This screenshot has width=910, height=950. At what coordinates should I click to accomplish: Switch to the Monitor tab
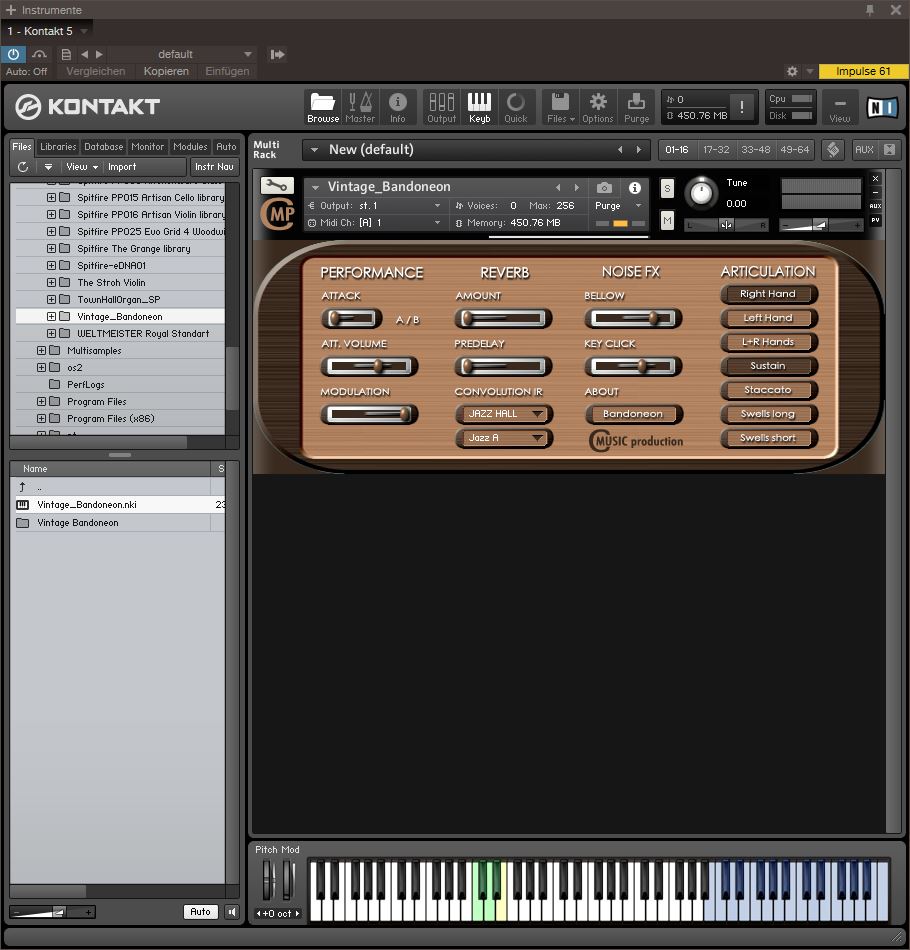tap(148, 147)
